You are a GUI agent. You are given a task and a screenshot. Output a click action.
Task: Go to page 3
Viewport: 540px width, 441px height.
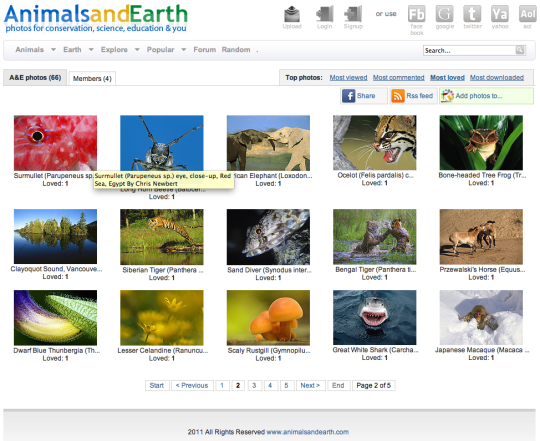(x=254, y=385)
